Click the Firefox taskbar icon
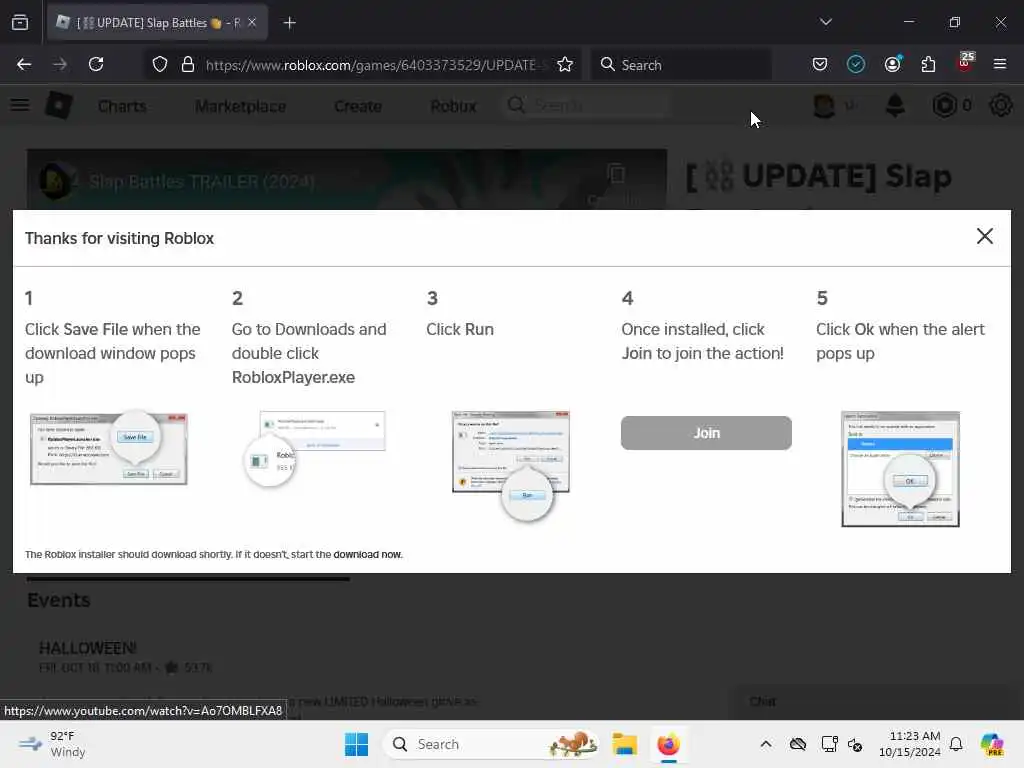 669,744
